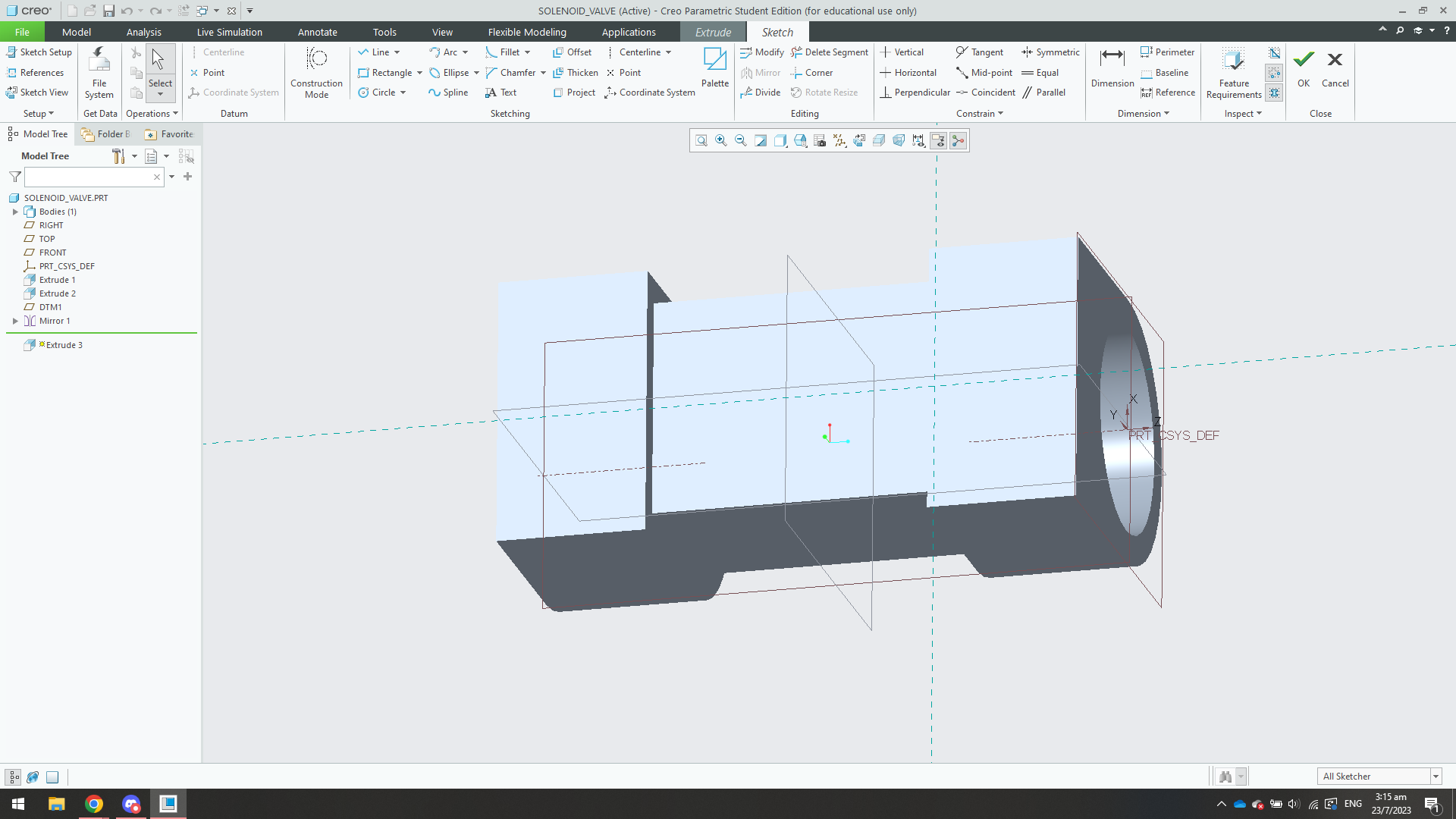Click the green OK checkmark

1304,61
